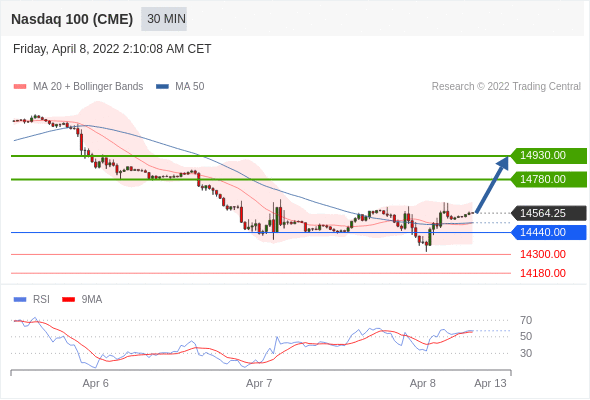This screenshot has height=400, width=590.
Task: Click the 9MA red legend swatch
Action: coord(68,300)
